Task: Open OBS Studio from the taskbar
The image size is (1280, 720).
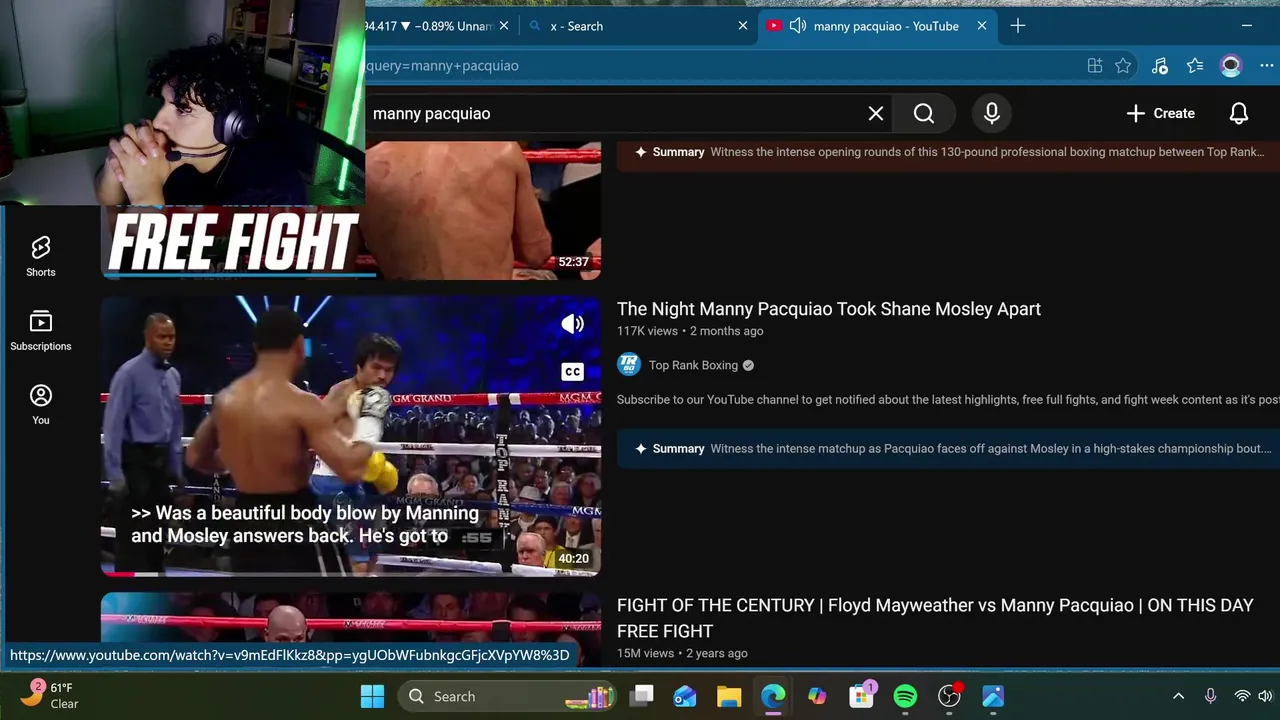Action: 949,697
